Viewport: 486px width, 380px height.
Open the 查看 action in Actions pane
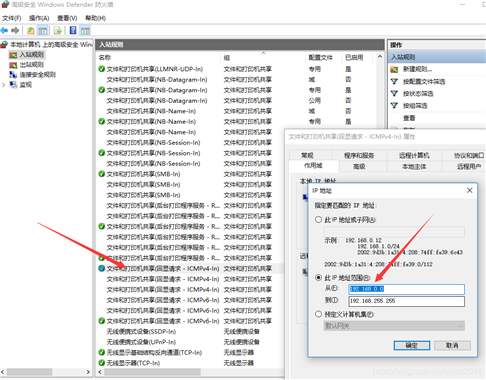point(409,118)
